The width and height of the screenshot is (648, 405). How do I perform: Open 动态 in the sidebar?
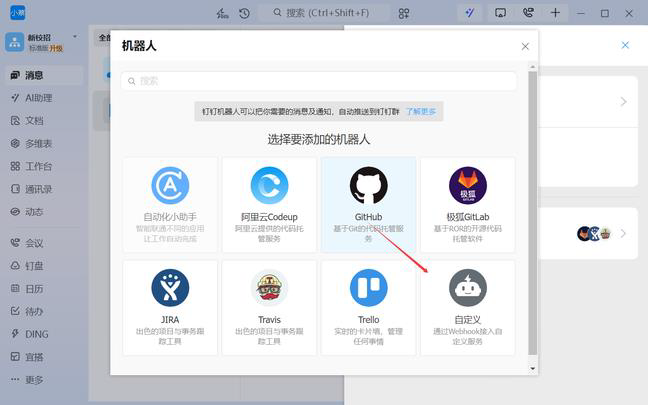pyautogui.click(x=44, y=212)
